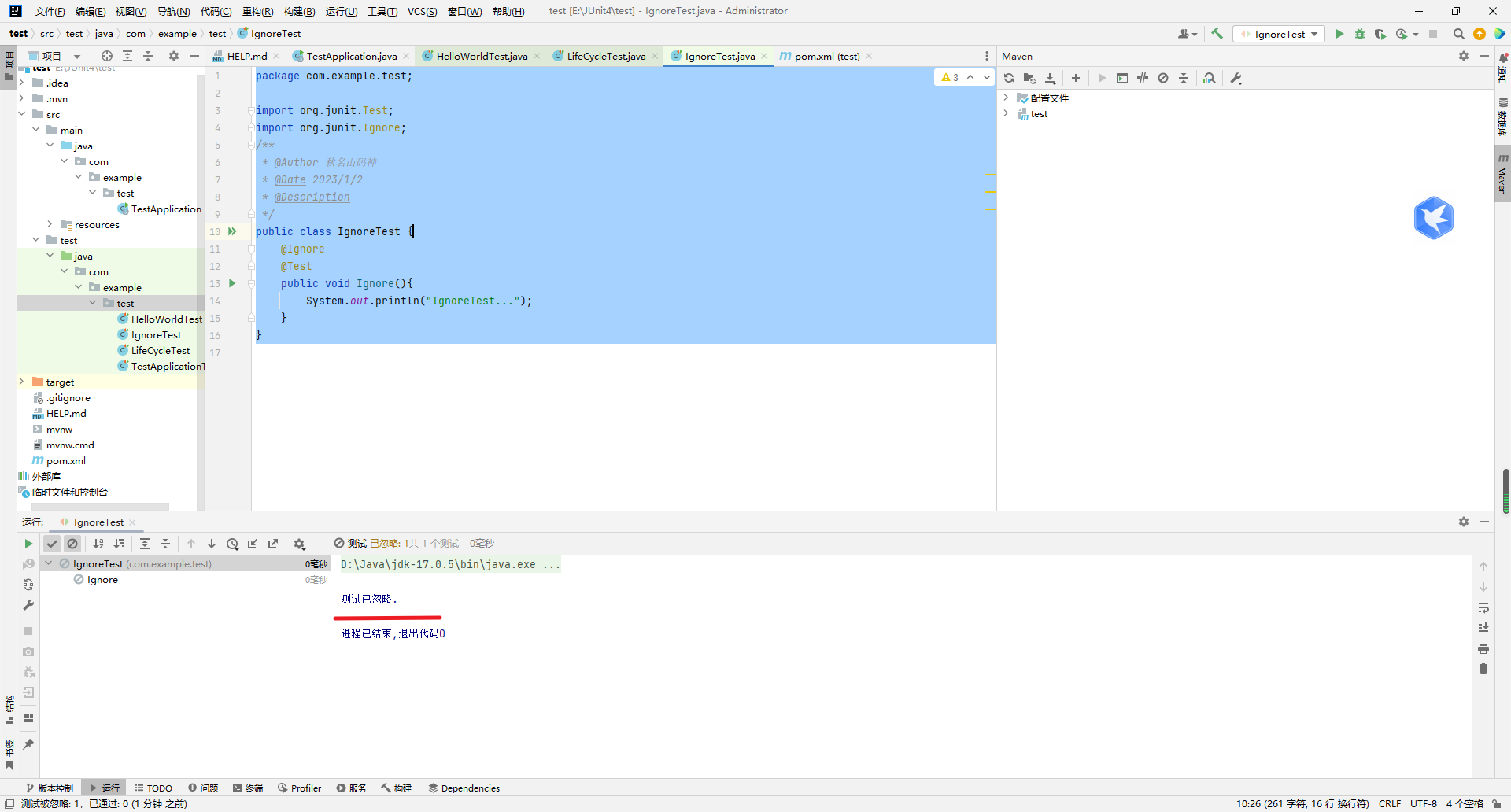The width and height of the screenshot is (1511, 812).
Task: Click Generate sources and update folders in Maven
Action: click(1029, 78)
